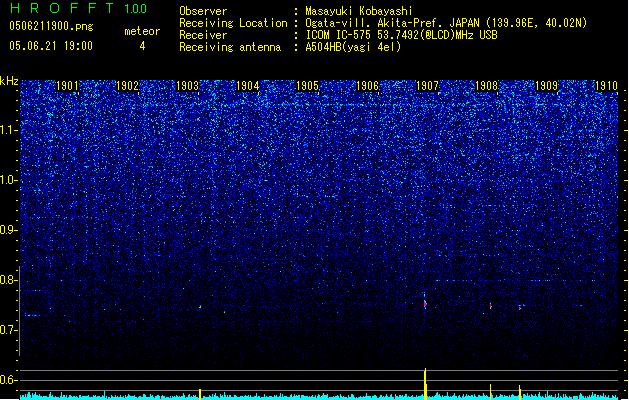This screenshot has width=629, height=400.
Task: Click the kHz axis unit label
Action: point(9,81)
